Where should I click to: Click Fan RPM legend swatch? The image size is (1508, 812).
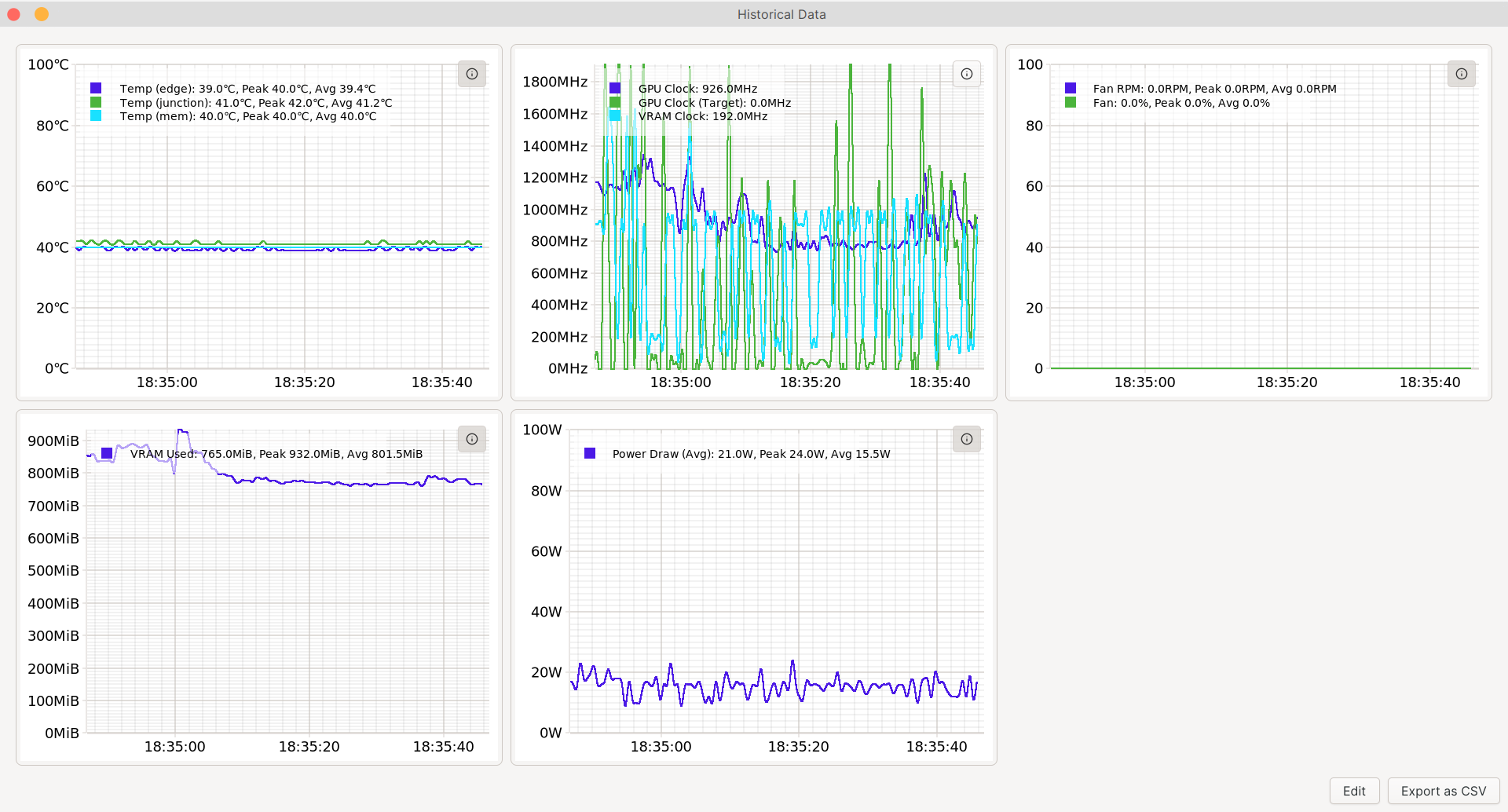(1071, 88)
